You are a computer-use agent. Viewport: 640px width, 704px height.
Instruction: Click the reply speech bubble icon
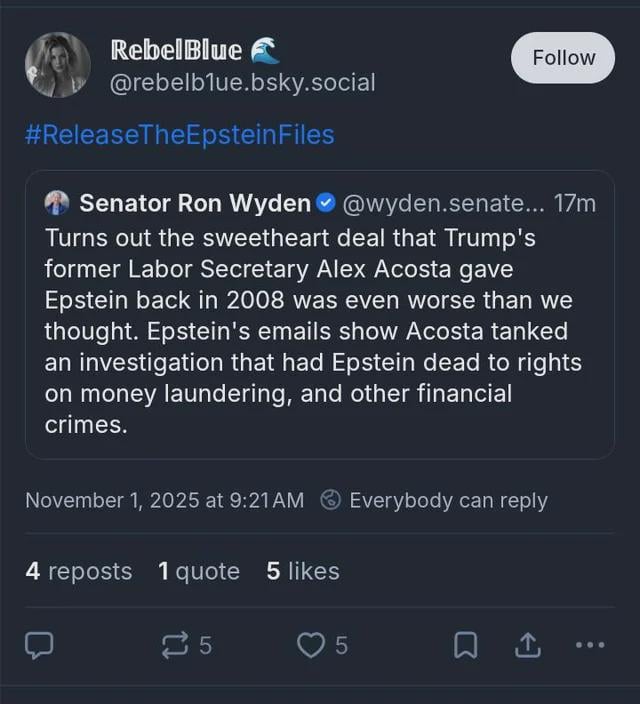pos(38,646)
